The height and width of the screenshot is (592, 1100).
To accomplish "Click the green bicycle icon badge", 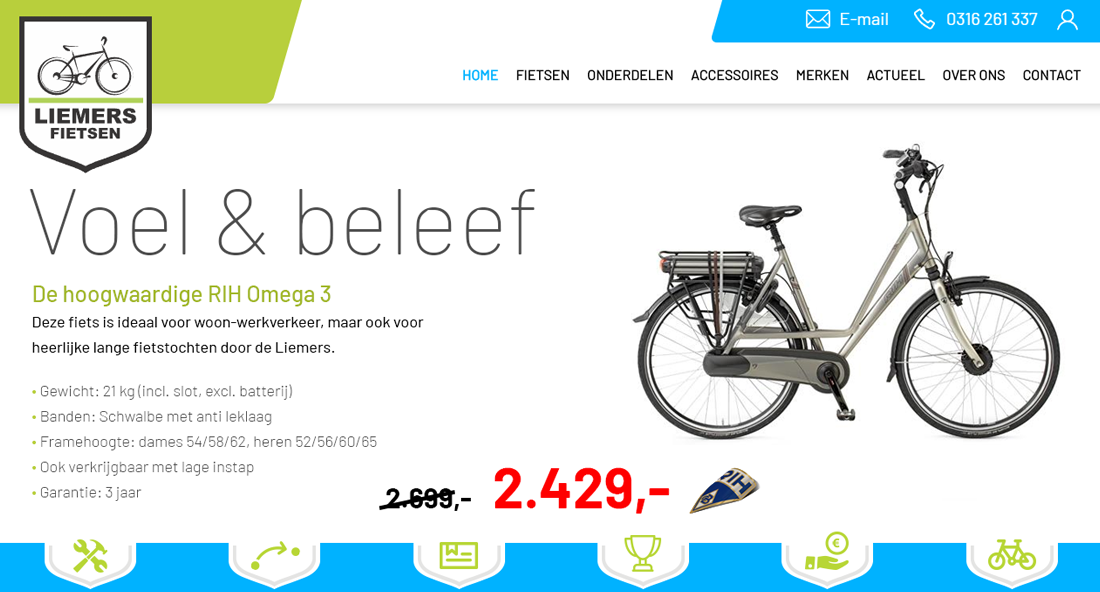I will [x=1011, y=554].
